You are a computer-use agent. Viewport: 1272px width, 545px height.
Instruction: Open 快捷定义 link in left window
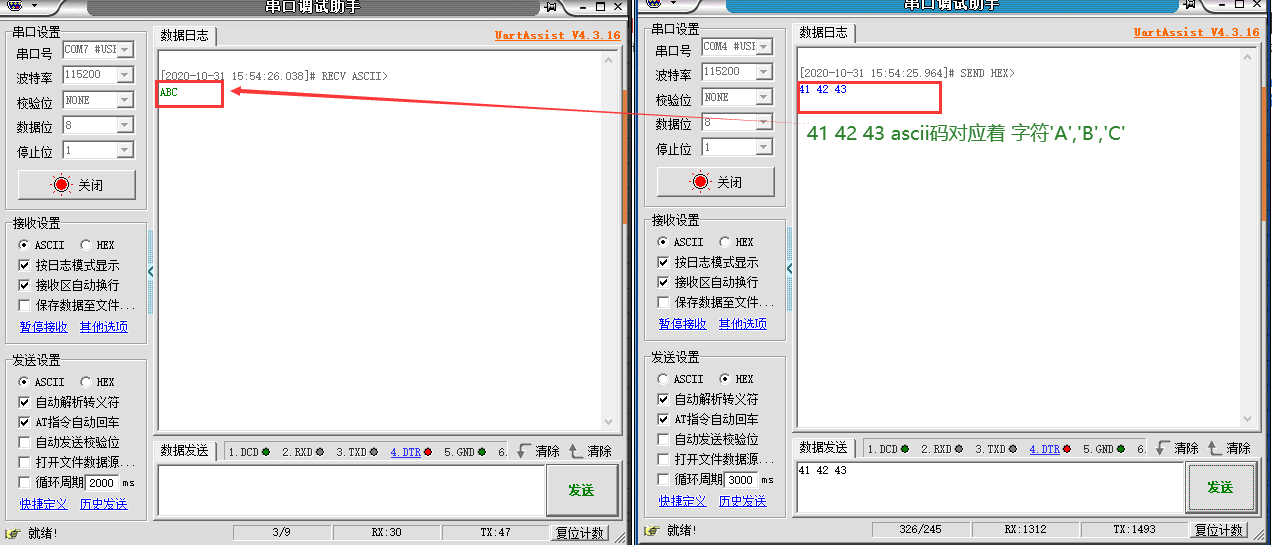click(x=43, y=504)
